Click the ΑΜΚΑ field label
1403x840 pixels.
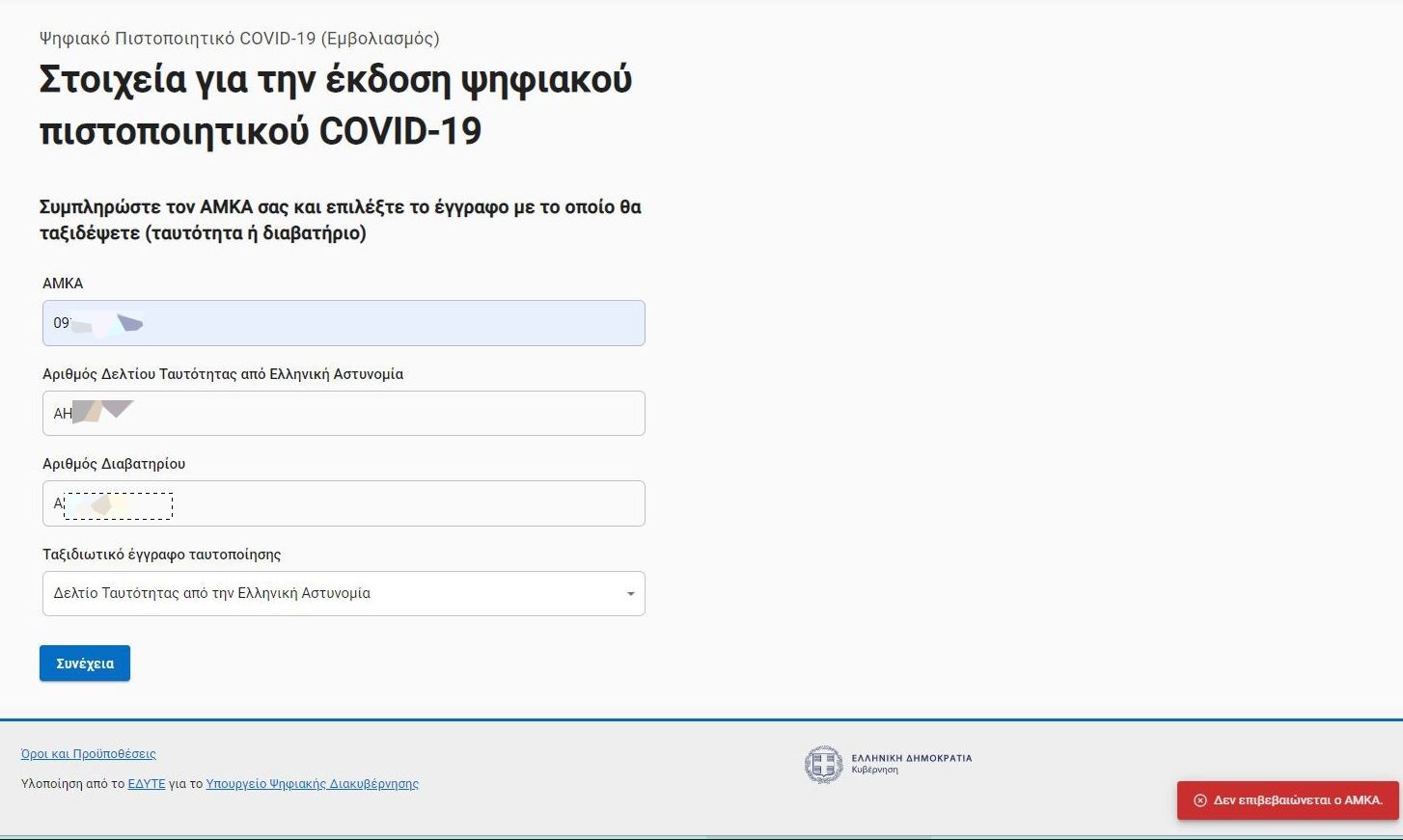point(63,284)
